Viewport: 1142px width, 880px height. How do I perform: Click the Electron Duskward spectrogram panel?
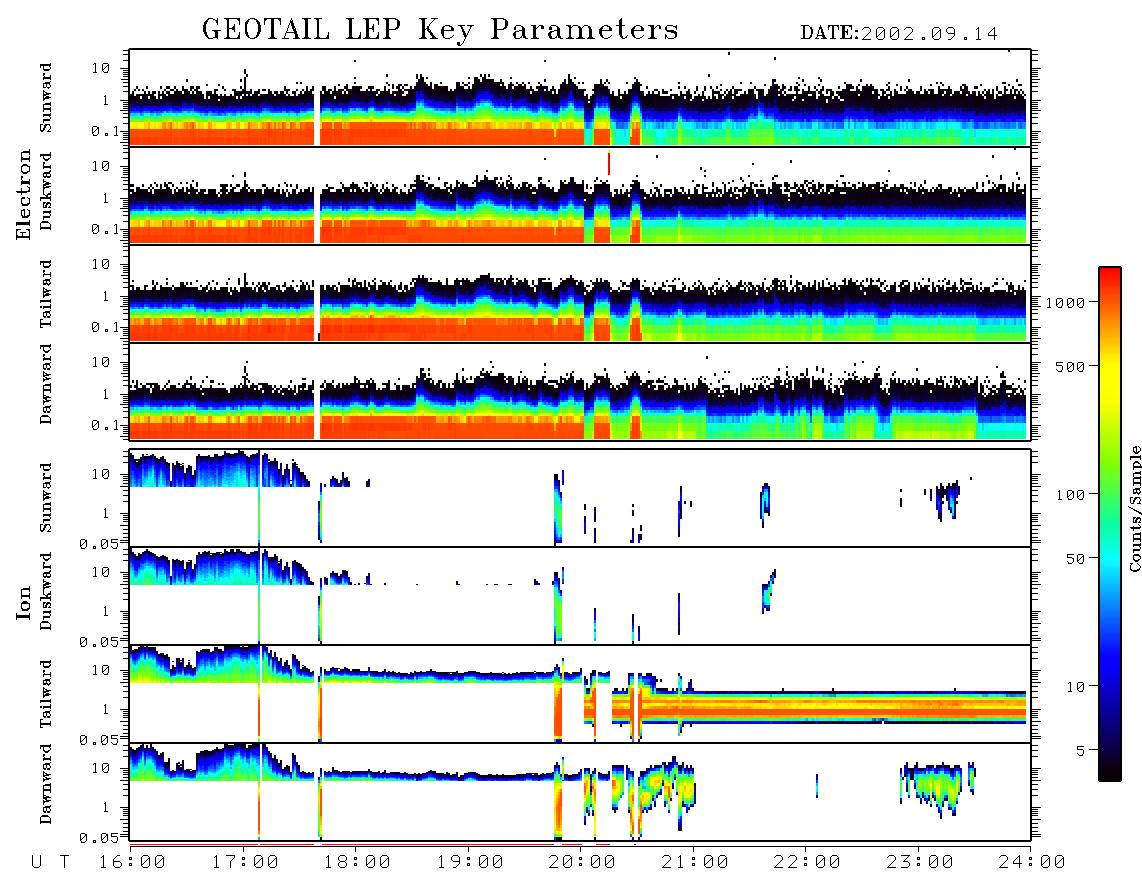click(x=580, y=195)
